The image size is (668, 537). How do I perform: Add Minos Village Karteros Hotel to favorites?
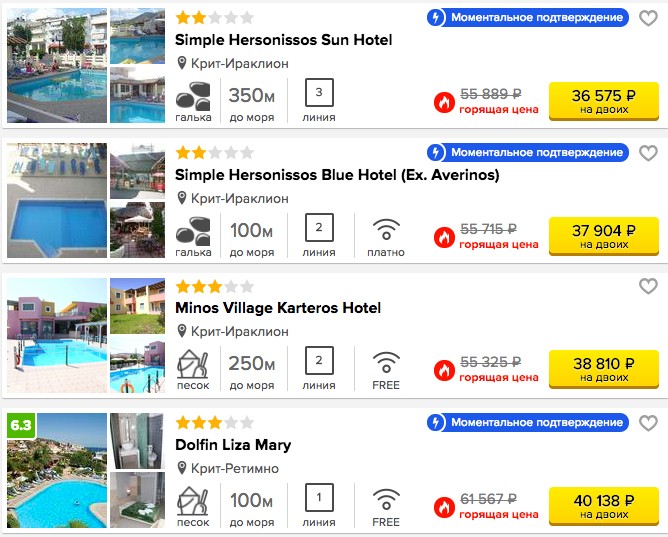pyautogui.click(x=648, y=286)
